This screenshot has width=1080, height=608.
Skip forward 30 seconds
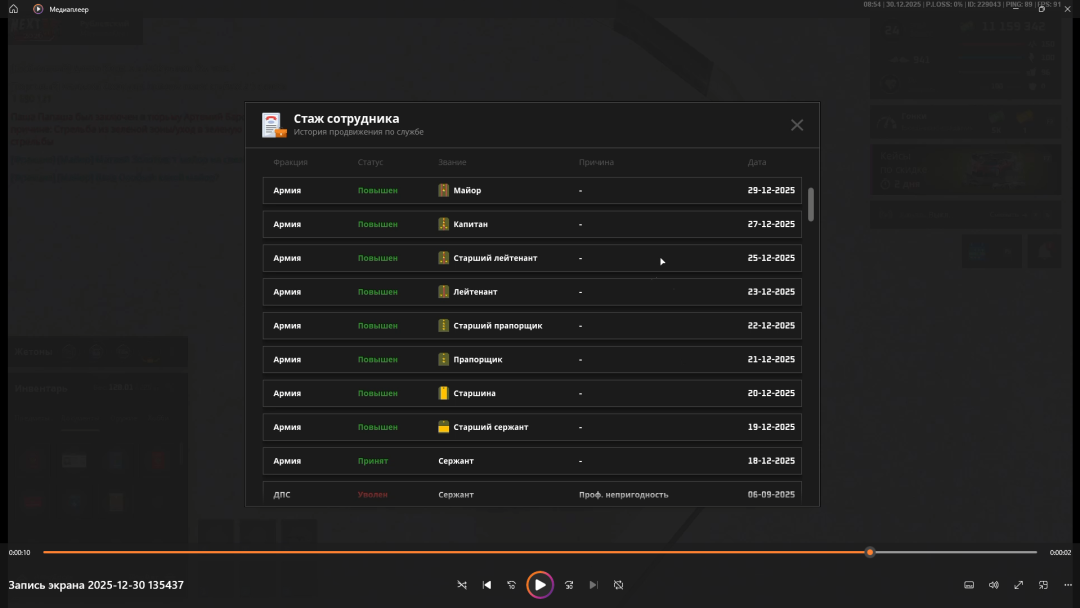coord(569,585)
